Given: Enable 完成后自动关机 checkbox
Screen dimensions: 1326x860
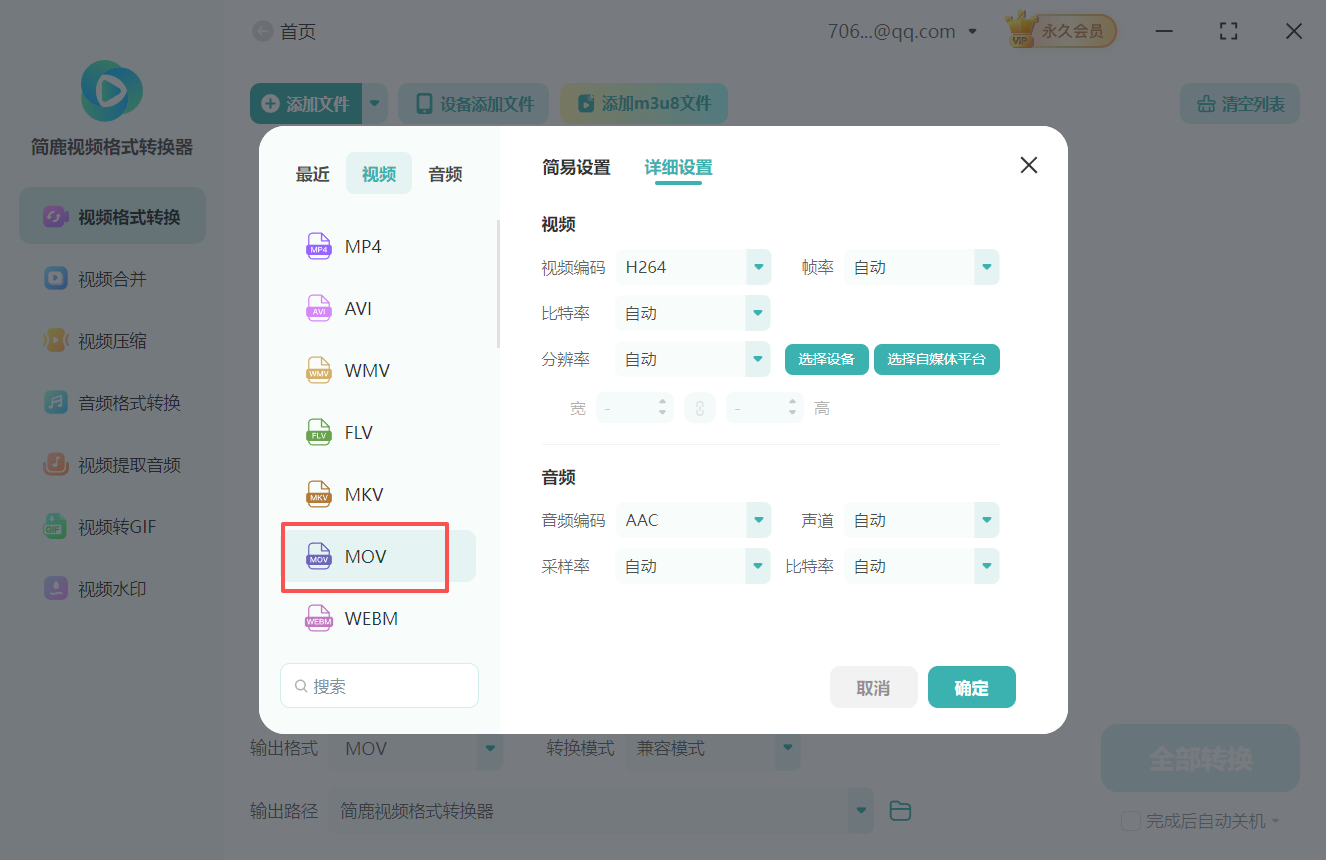Looking at the screenshot, I should (x=1131, y=820).
